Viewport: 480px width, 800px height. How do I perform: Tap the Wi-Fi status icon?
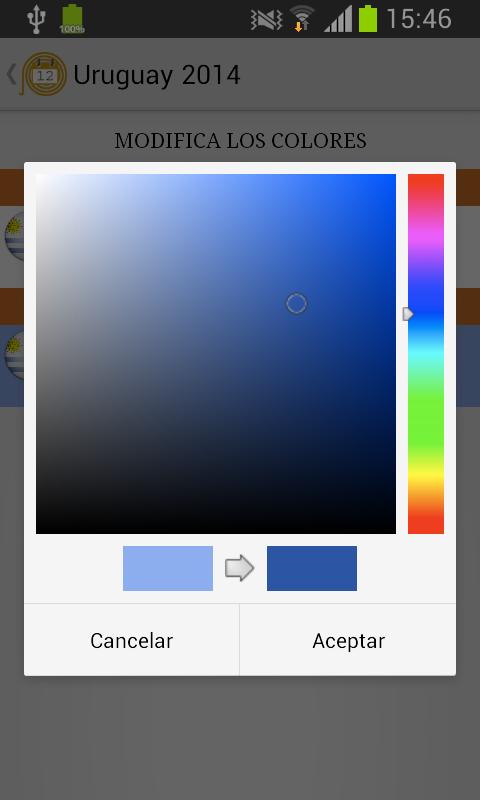(301, 19)
